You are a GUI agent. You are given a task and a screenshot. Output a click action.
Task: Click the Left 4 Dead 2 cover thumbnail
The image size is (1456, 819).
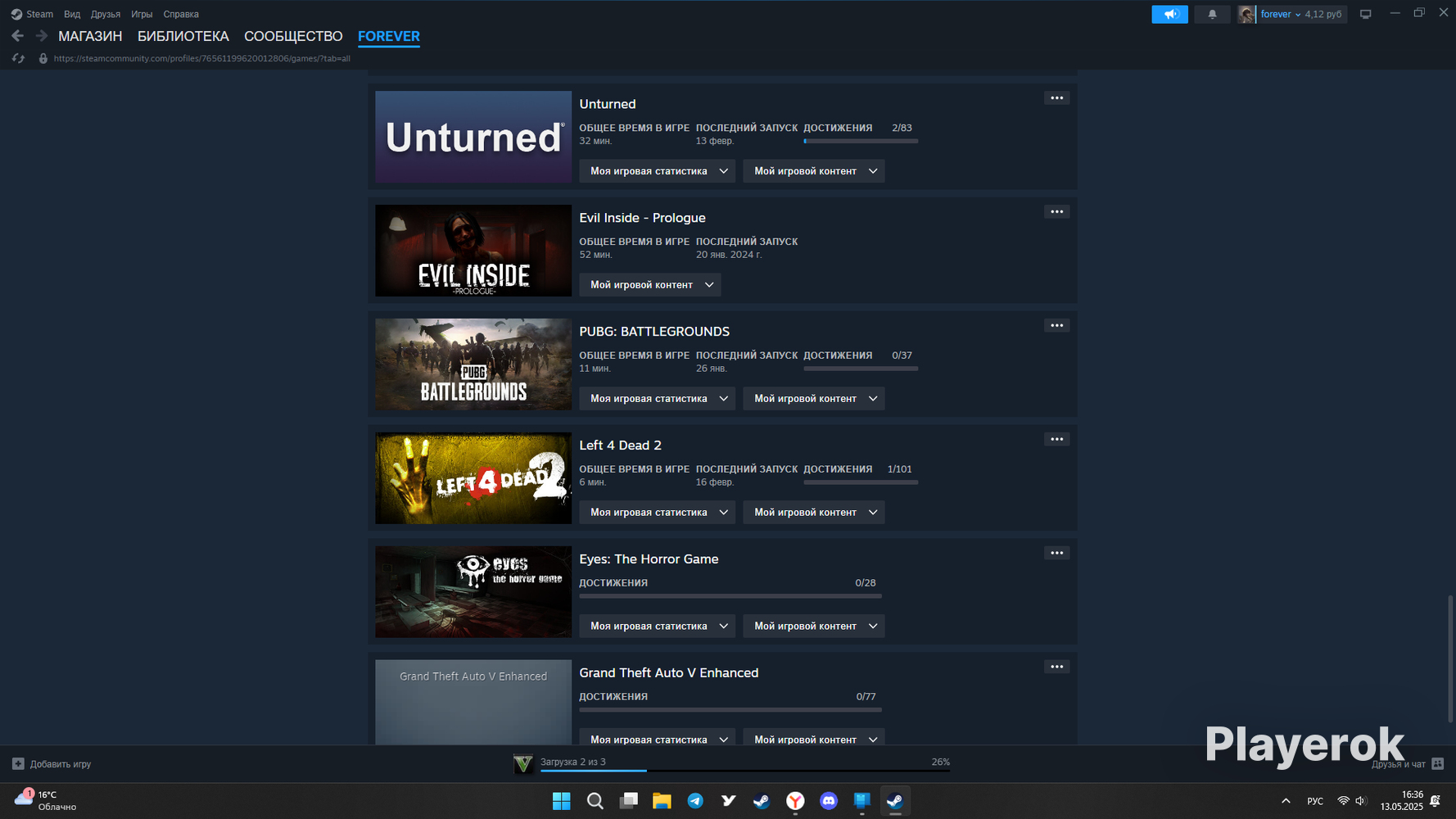point(473,478)
